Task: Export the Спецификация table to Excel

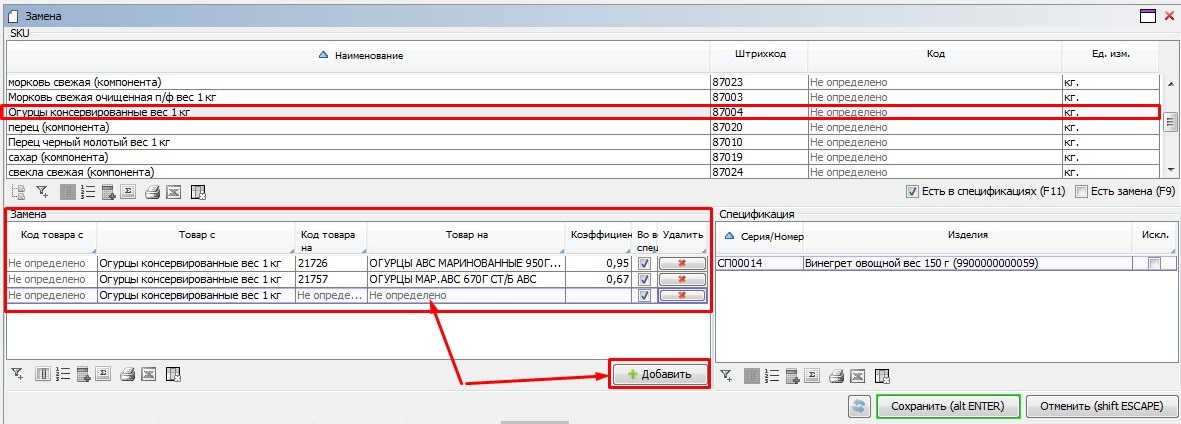Action: [x=860, y=375]
